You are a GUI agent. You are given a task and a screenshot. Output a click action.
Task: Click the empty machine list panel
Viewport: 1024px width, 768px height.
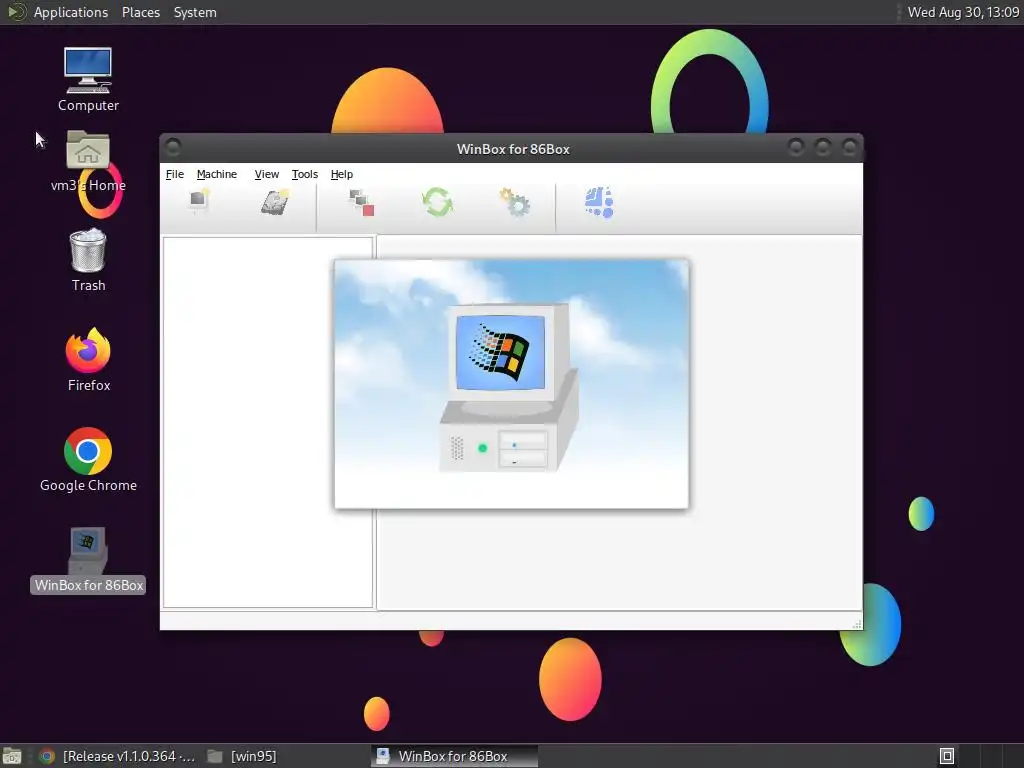click(268, 423)
